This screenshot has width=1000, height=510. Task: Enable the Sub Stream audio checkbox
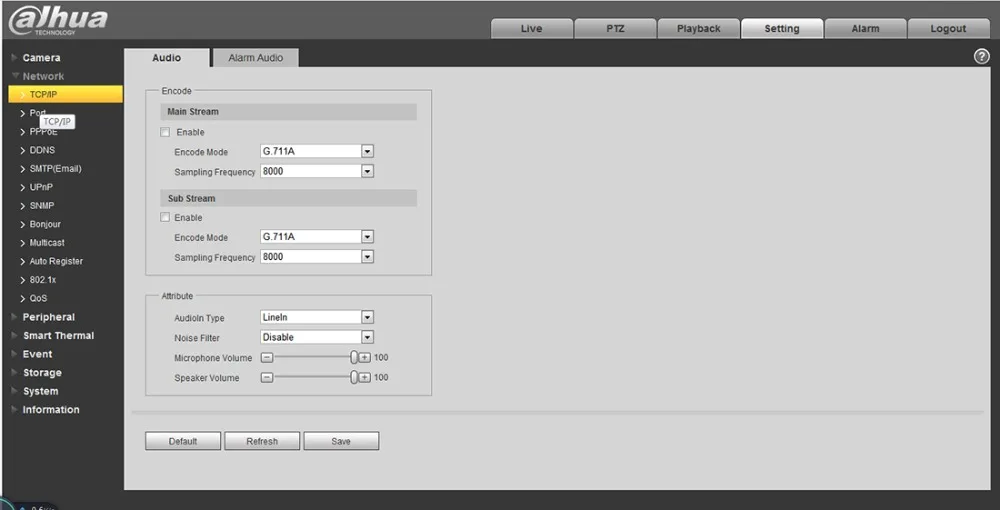[x=165, y=217]
